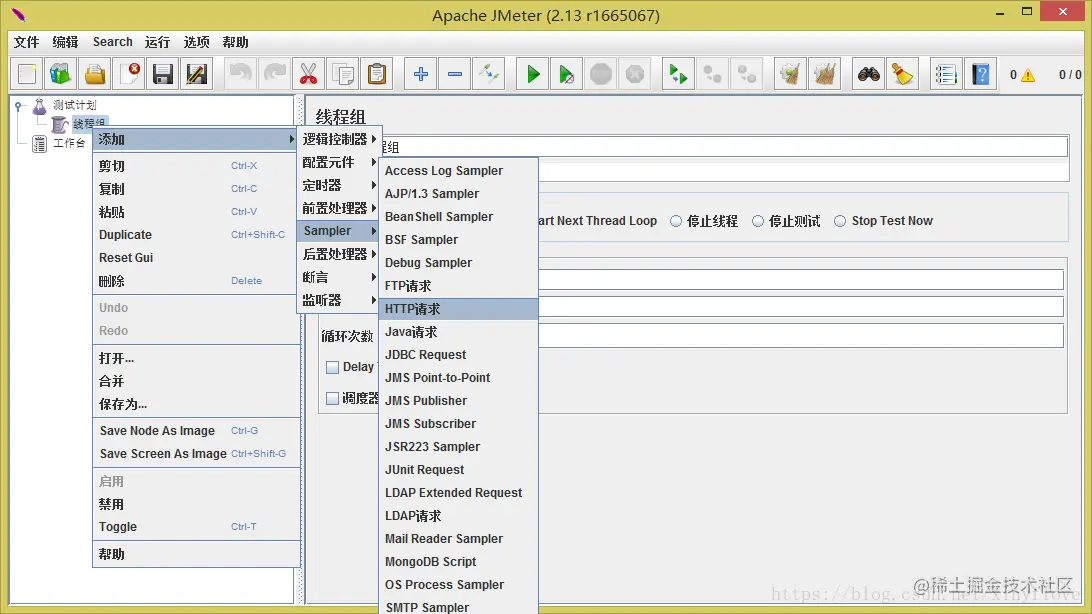Expand the 后置处理器 submenu
The image size is (1092, 614).
[338, 254]
